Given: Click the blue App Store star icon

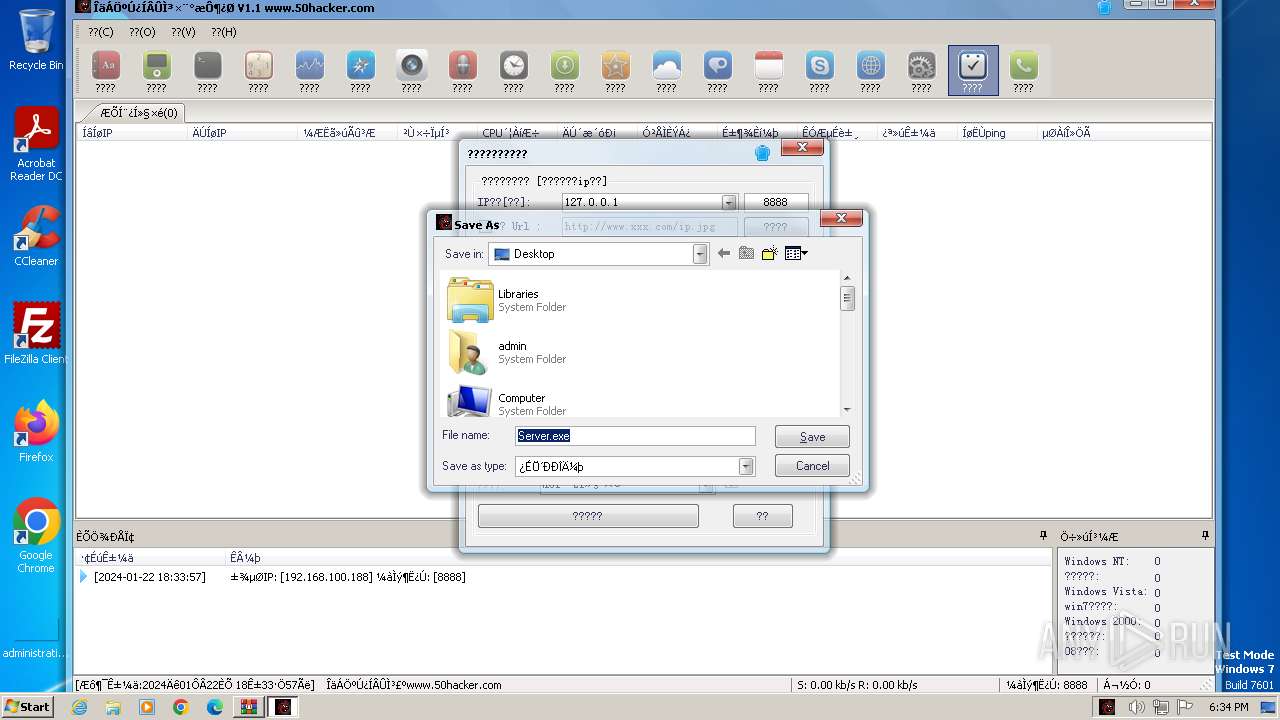Looking at the screenshot, I should [x=360, y=67].
